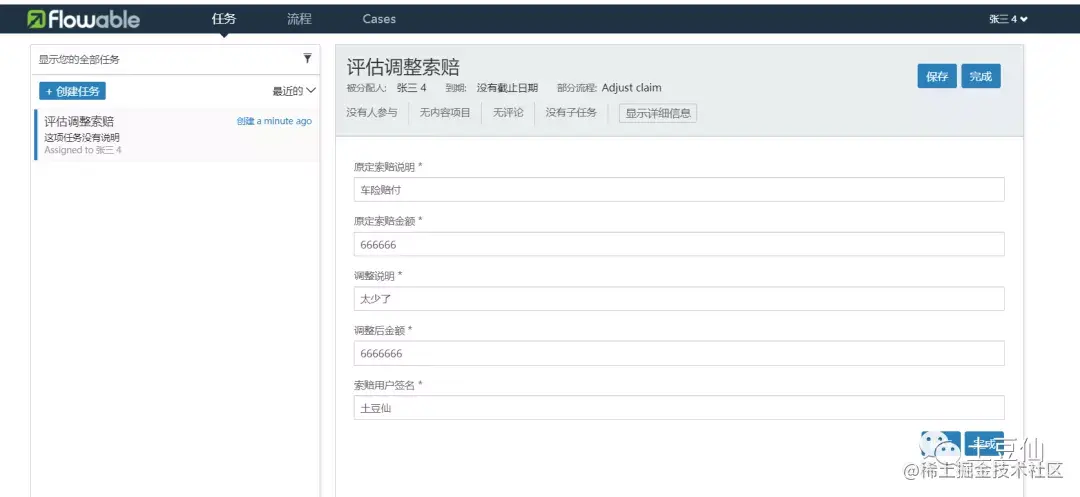Click 没有人参与 section
This screenshot has width=1080, height=497.
tap(372, 113)
